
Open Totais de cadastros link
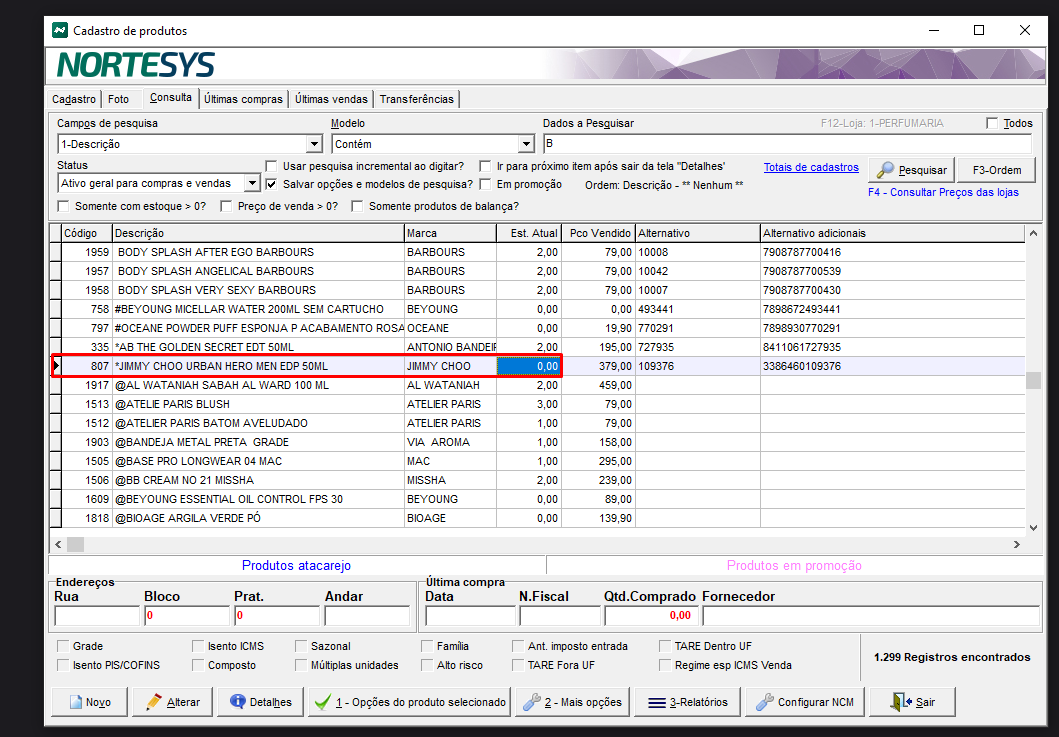pyautogui.click(x=811, y=167)
